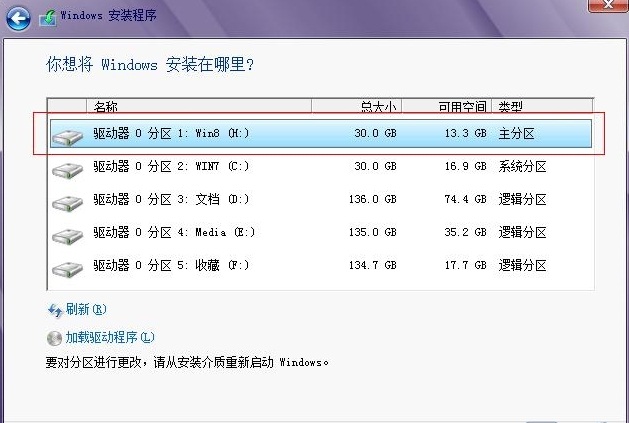Click the 74.4 GB free space value
629x423 pixels.
tap(465, 199)
